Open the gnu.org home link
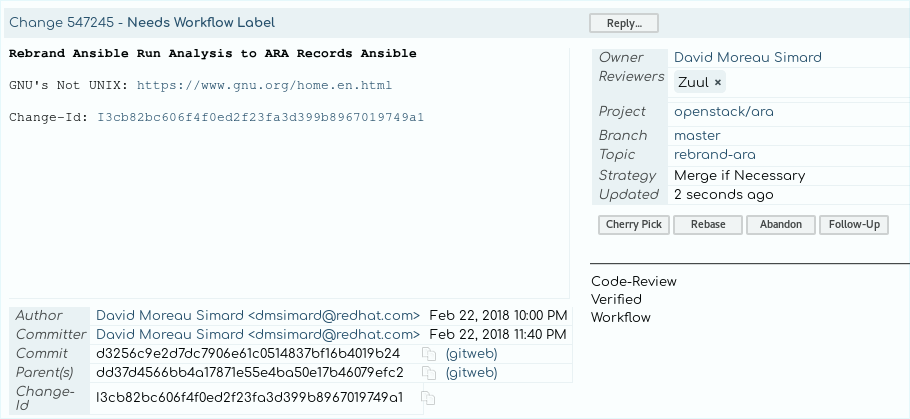The width and height of the screenshot is (910, 419). tap(265, 85)
